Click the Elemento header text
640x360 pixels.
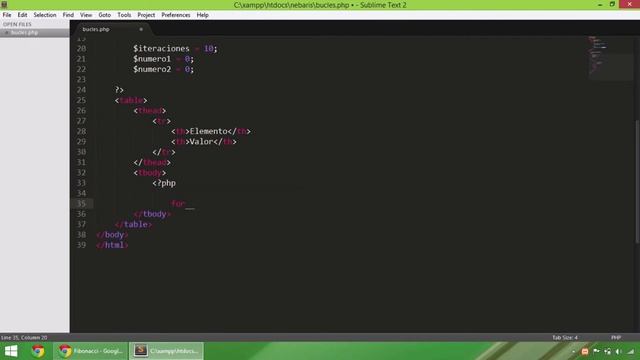coord(208,131)
